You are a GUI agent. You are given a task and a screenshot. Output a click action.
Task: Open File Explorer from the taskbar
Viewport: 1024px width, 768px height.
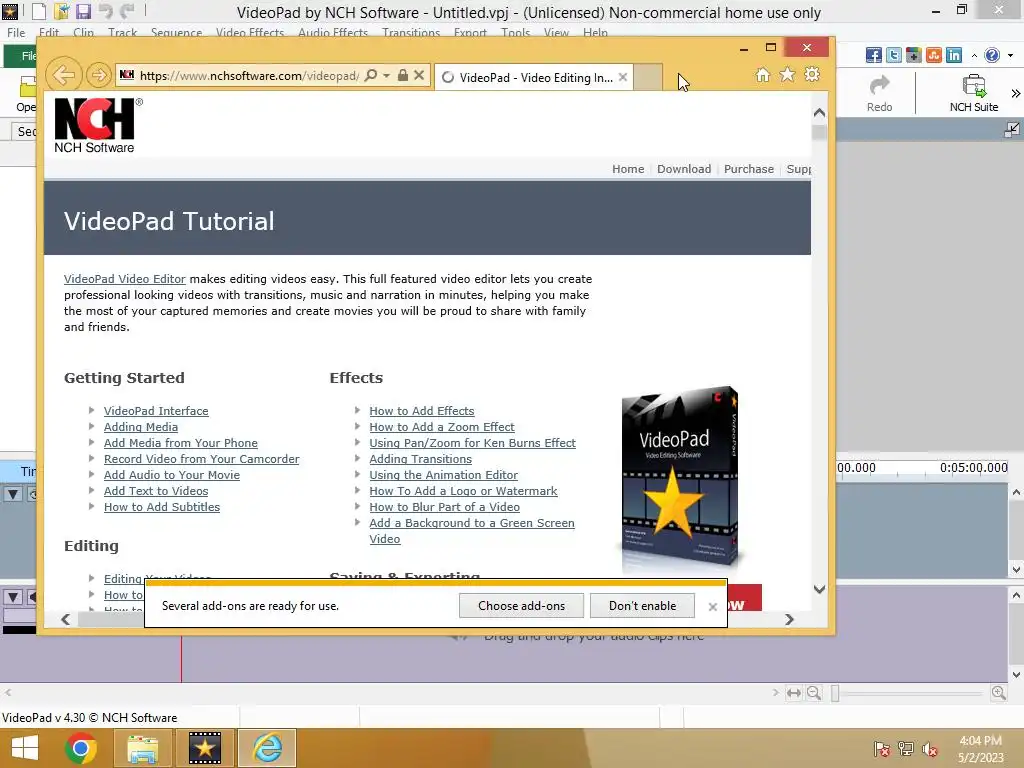pyautogui.click(x=142, y=748)
